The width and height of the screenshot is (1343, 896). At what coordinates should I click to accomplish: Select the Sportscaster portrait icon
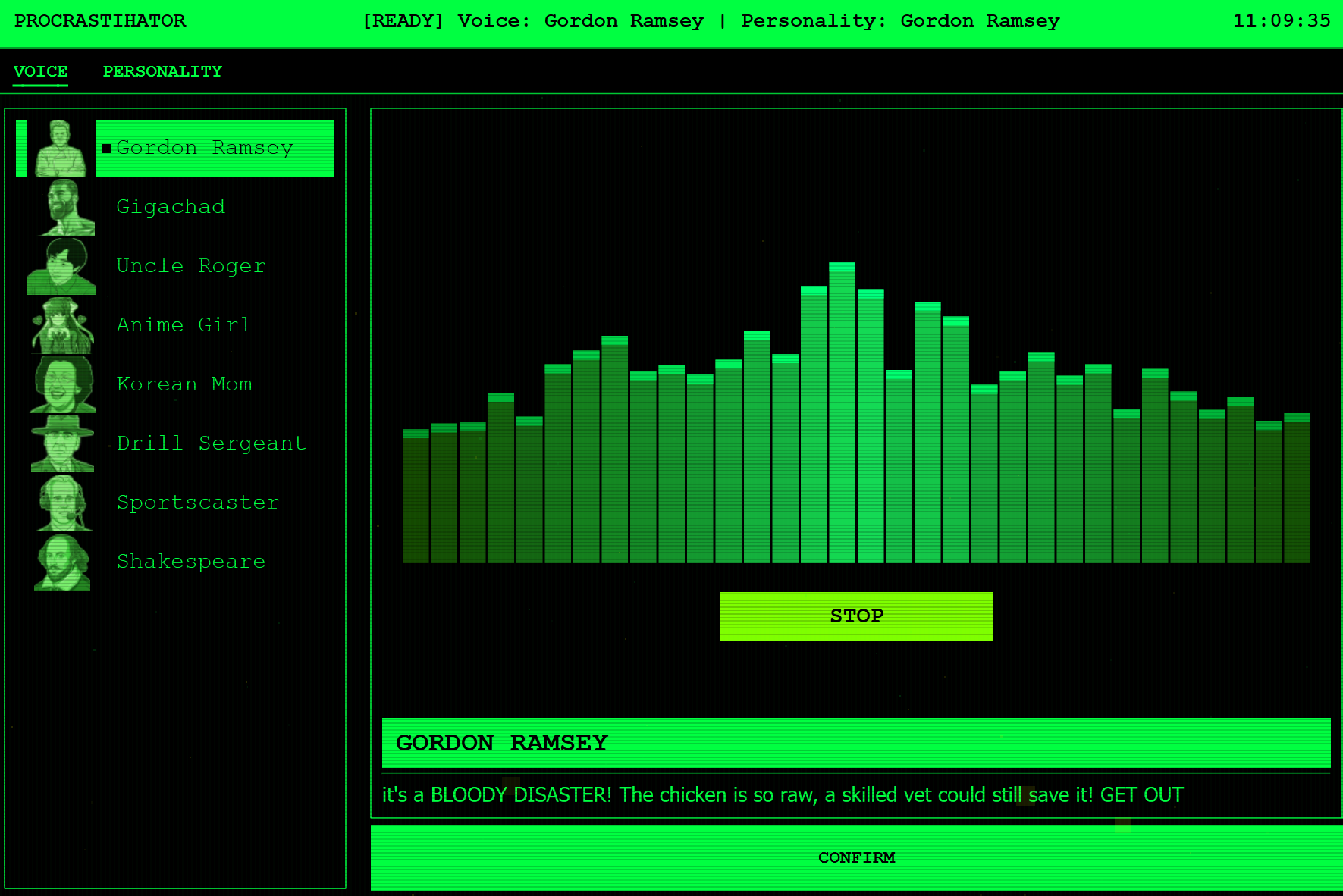click(x=64, y=503)
